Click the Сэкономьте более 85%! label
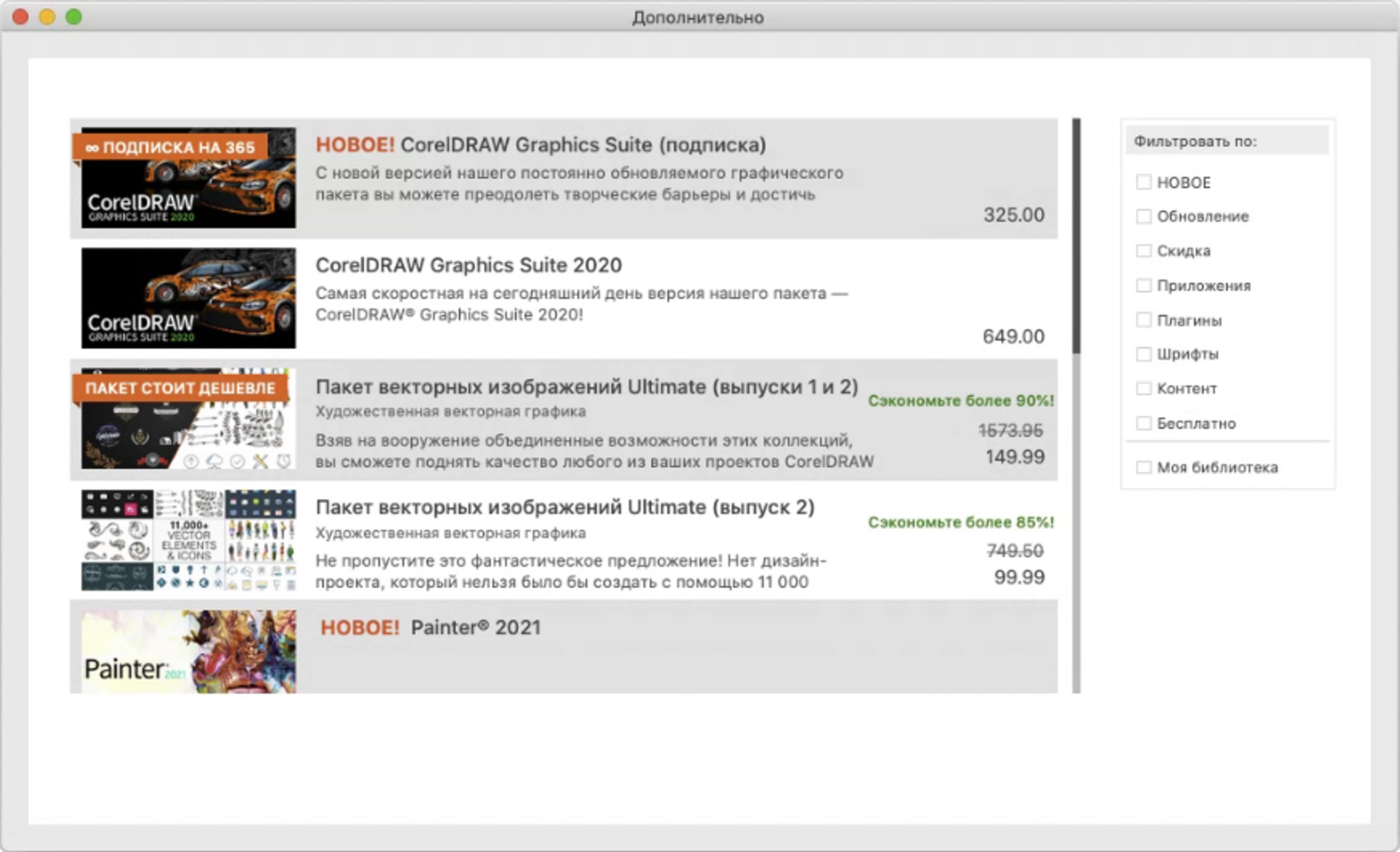The height and width of the screenshot is (852, 1400). 961,522
